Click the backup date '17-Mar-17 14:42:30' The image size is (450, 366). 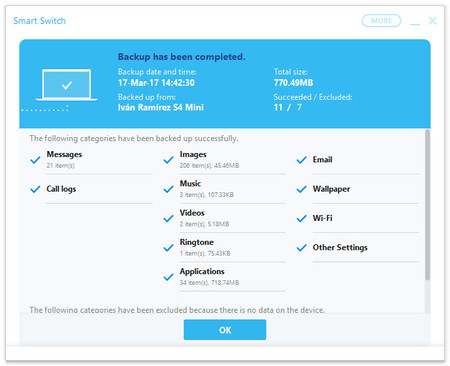coord(156,83)
